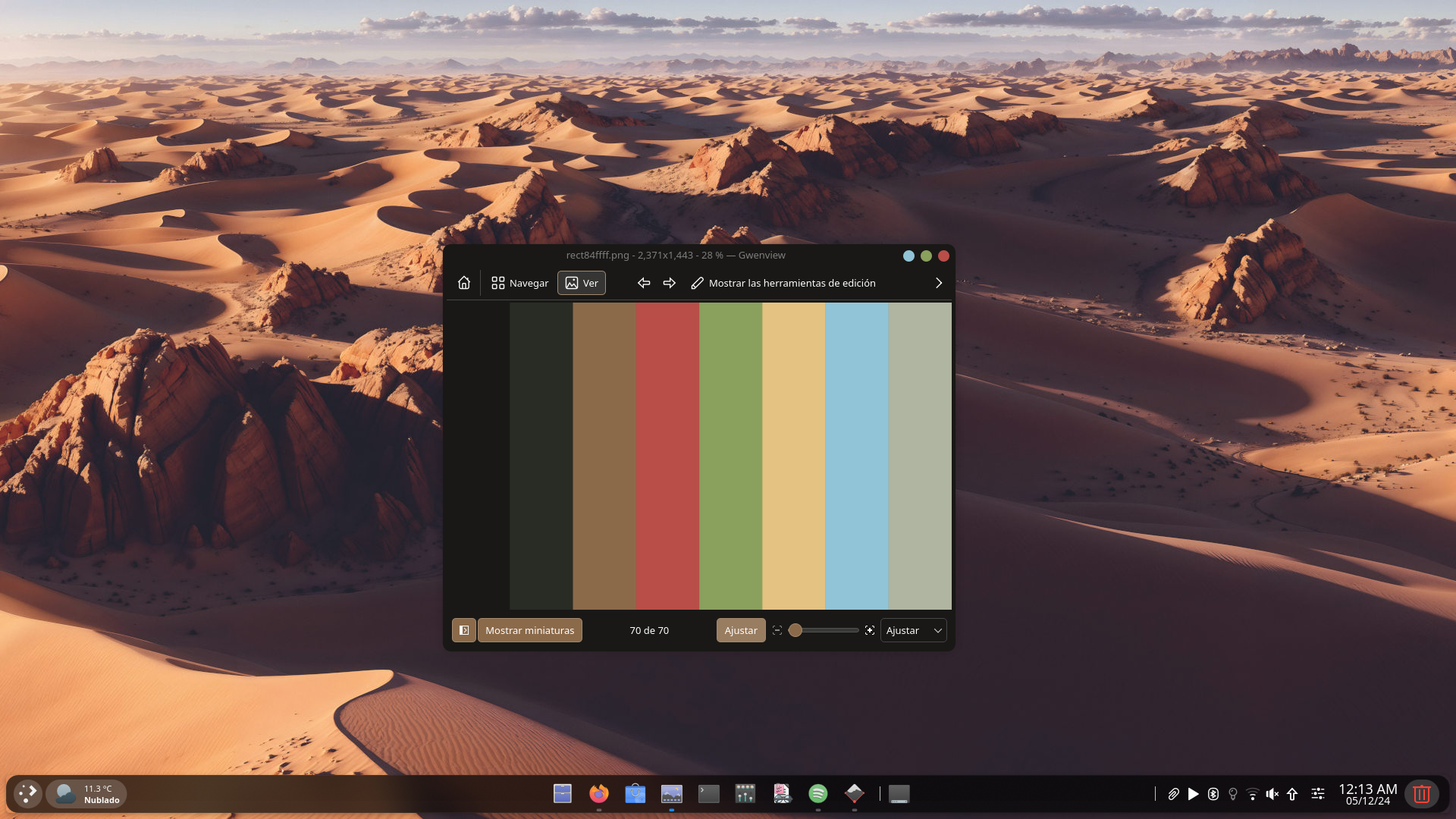Open the music document app dock icon

click(782, 794)
